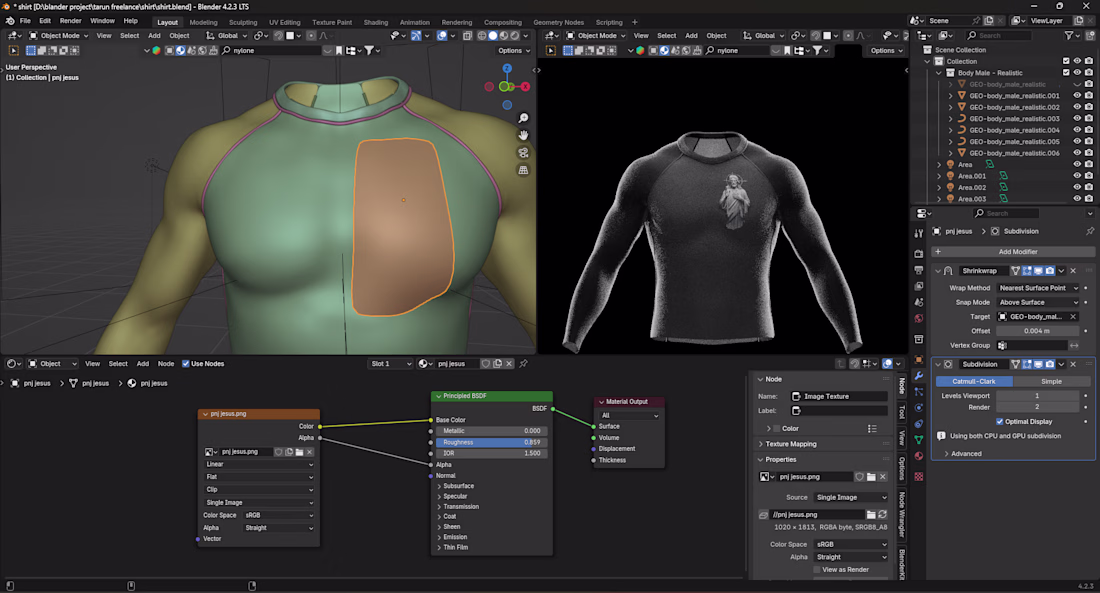
Task: Remove the Shrinkwrap modifier with its X icon
Action: (x=1073, y=271)
